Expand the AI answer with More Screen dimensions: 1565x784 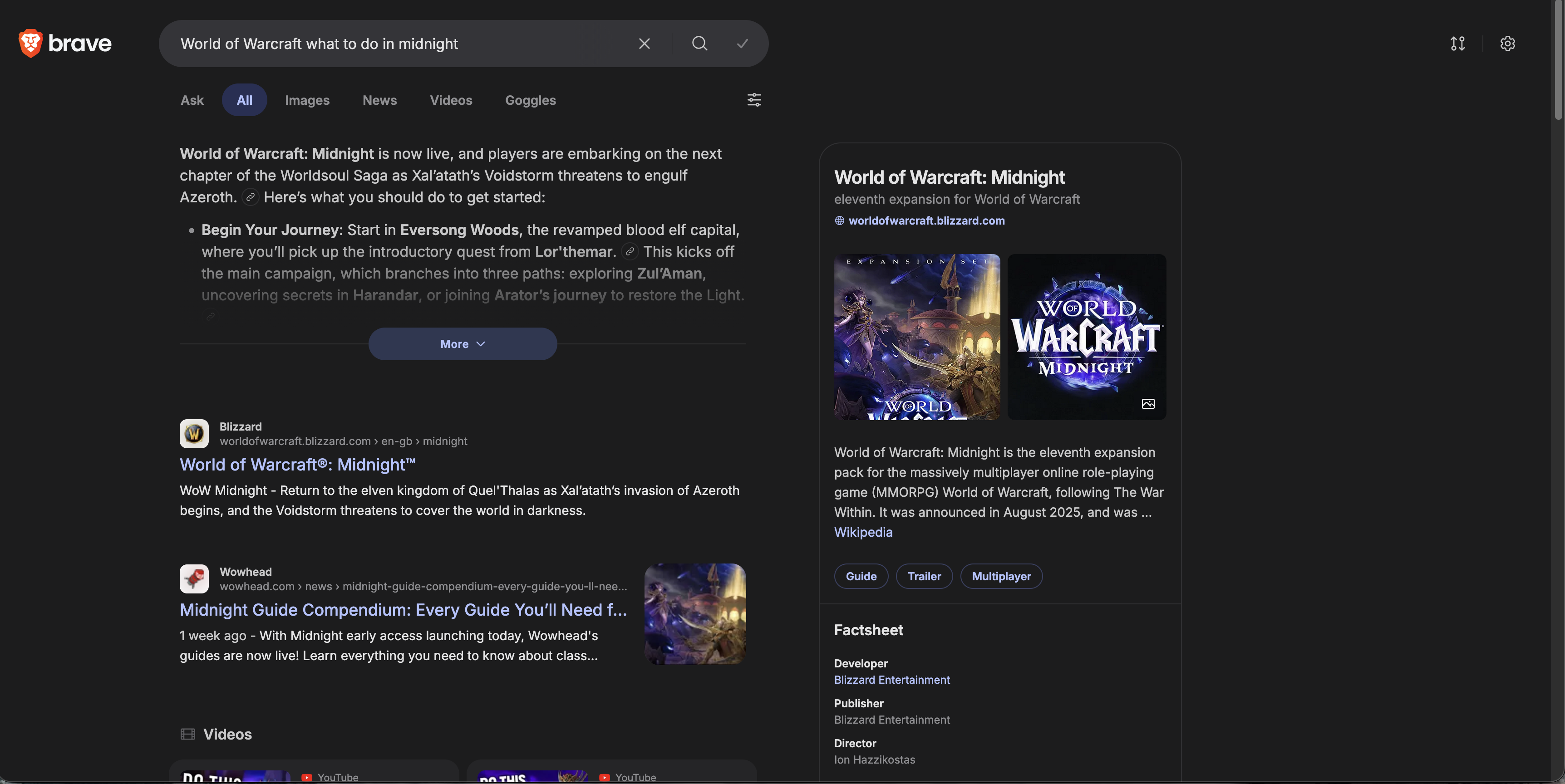pyautogui.click(x=463, y=344)
